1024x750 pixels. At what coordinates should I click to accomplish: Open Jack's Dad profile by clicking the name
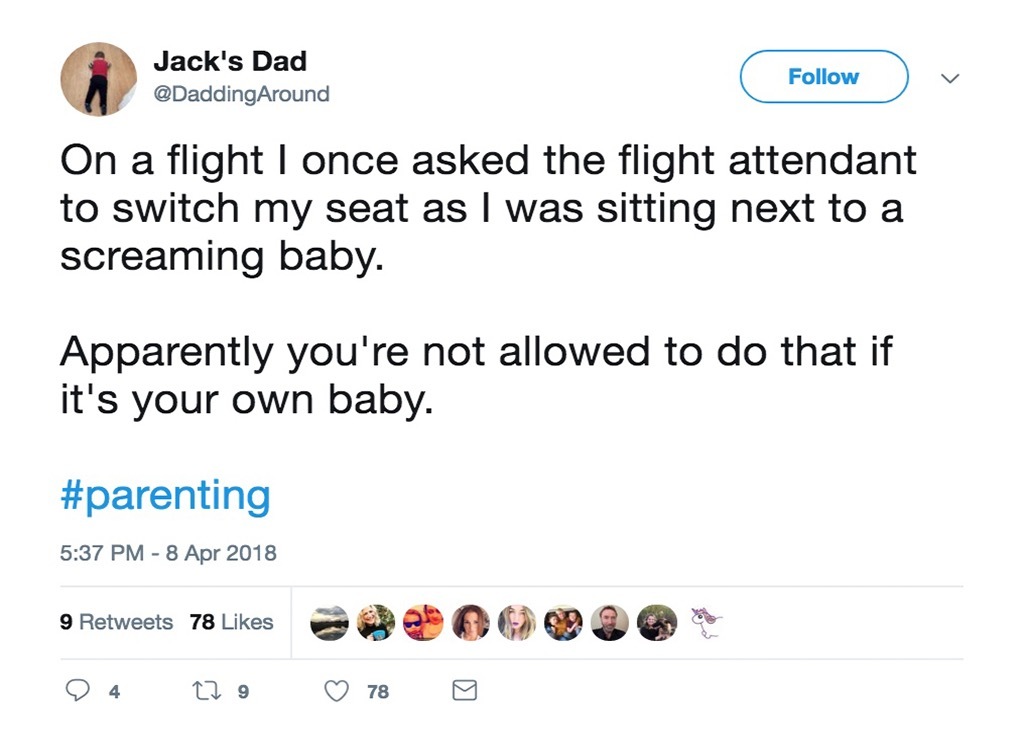(231, 61)
